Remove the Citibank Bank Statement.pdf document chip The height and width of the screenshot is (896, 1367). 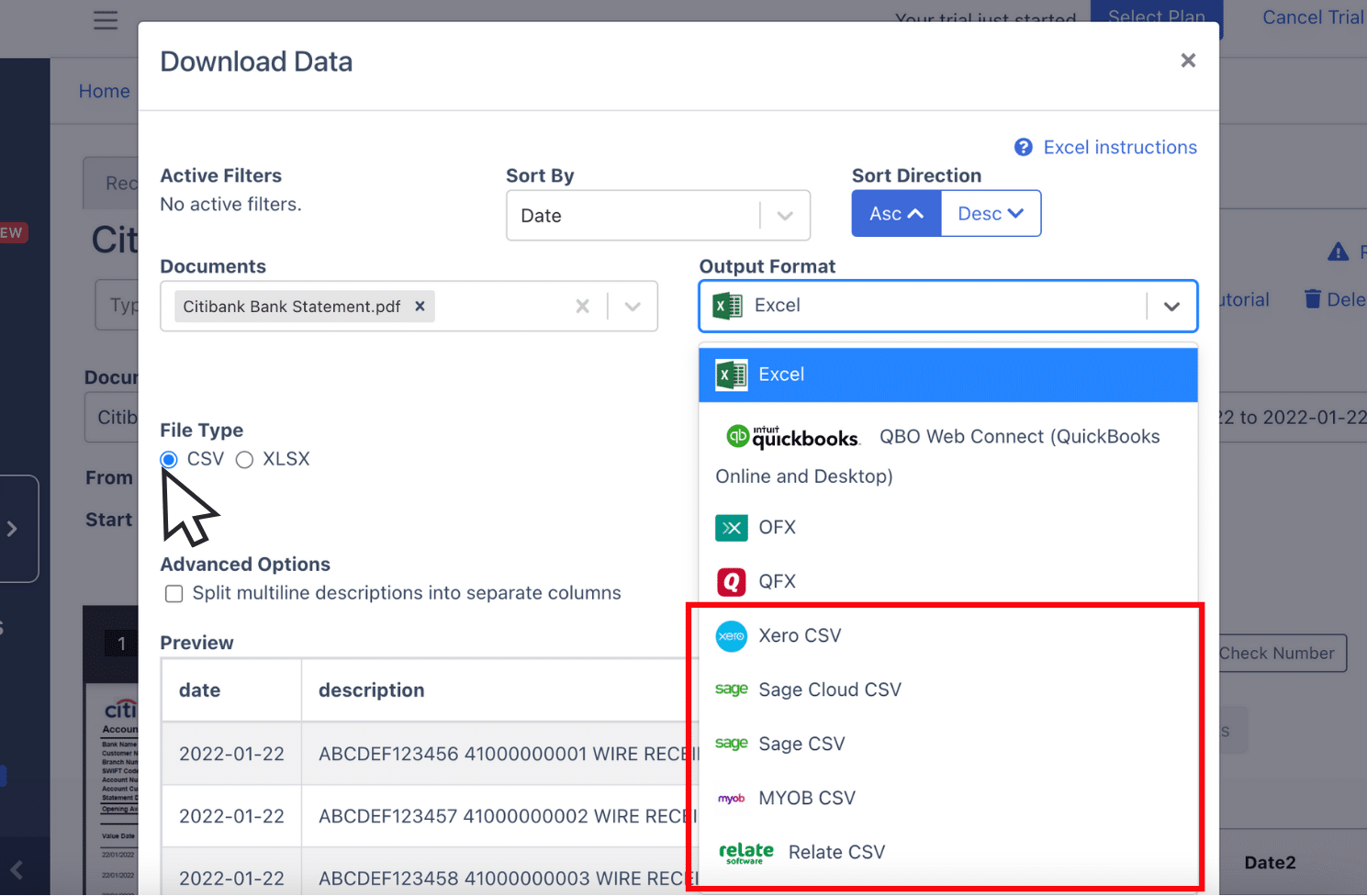click(x=420, y=307)
